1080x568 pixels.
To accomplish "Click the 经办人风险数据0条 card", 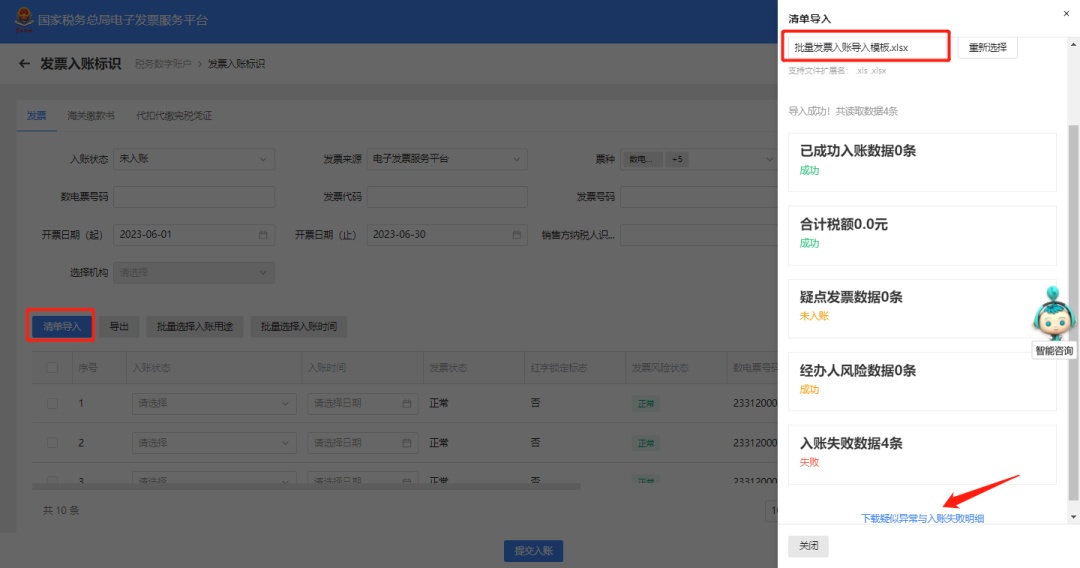I will point(922,381).
